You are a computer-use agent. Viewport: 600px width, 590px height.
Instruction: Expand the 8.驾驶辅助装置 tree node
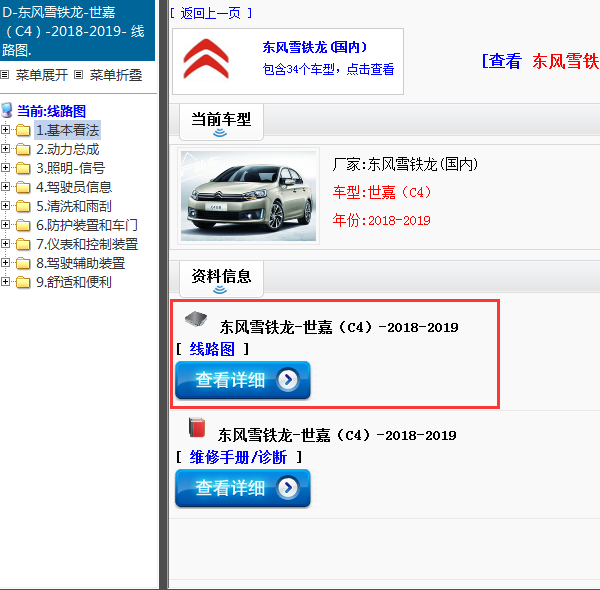(x=5, y=262)
